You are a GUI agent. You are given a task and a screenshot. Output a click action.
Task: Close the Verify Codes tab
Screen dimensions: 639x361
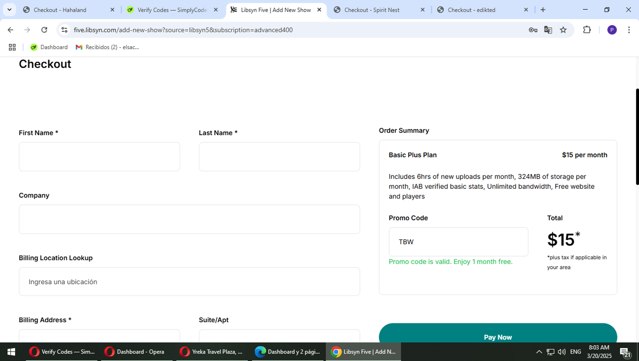click(216, 10)
